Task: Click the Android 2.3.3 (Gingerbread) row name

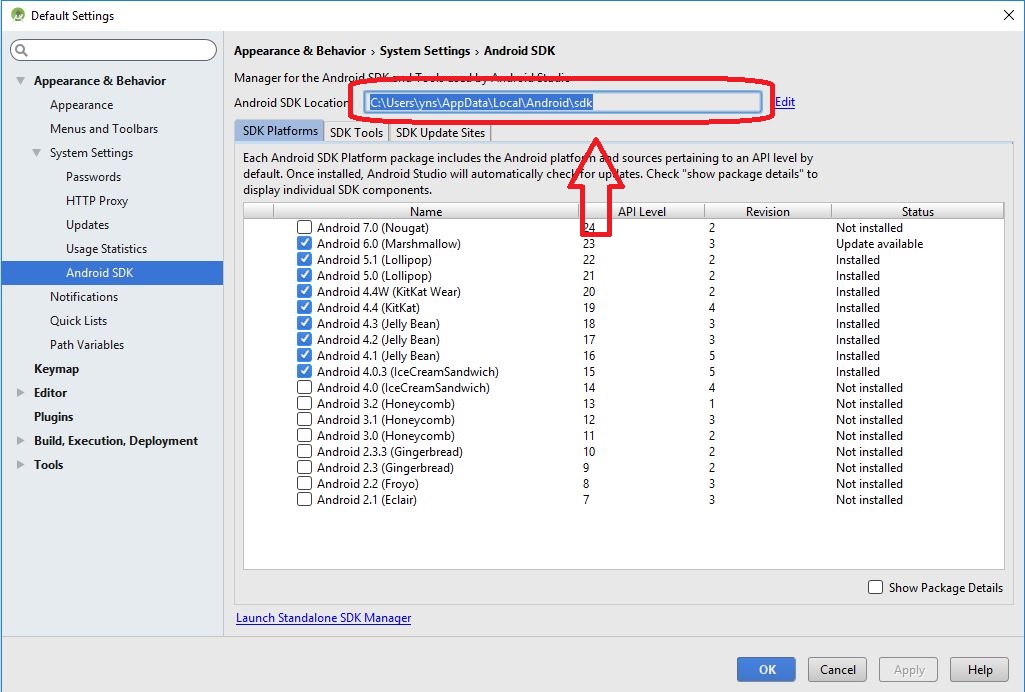Action: [x=390, y=452]
